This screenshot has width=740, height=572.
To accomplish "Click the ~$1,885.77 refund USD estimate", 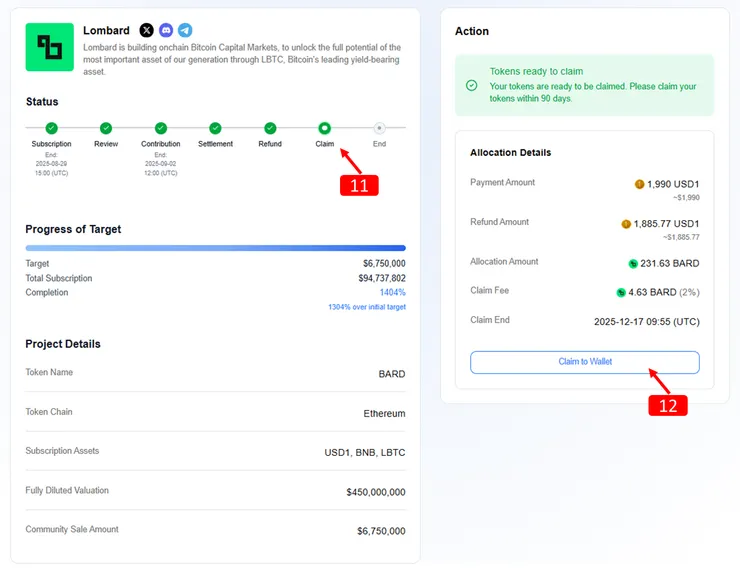I will (x=681, y=237).
